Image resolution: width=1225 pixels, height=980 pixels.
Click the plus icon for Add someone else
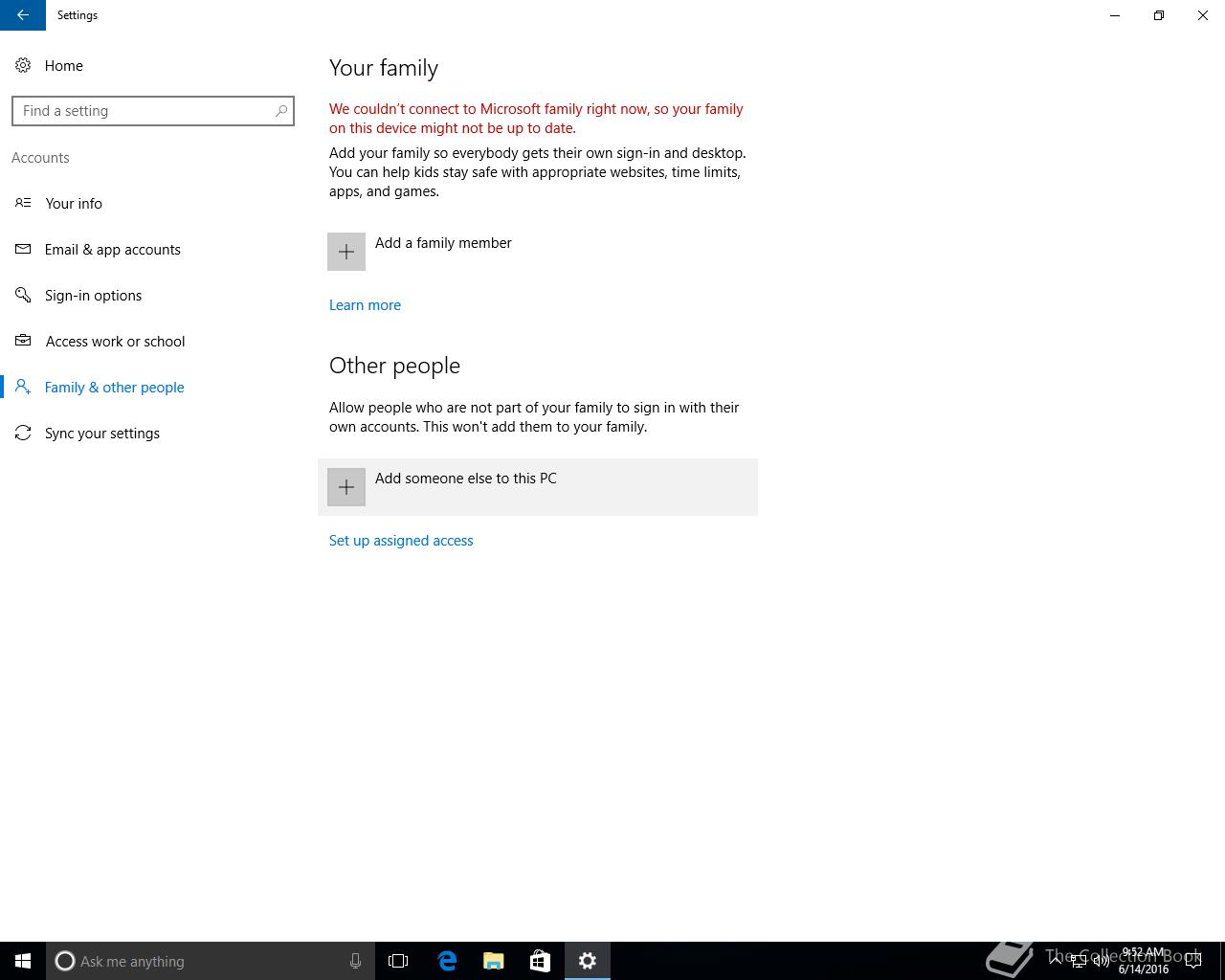click(x=346, y=487)
